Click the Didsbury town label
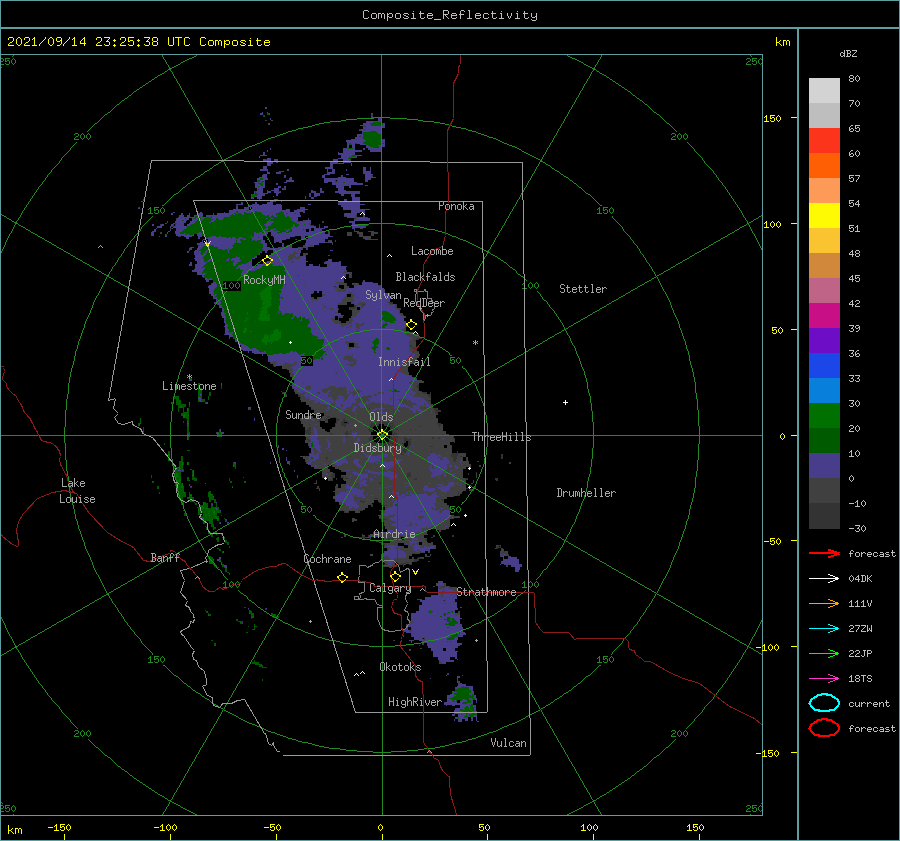The width and height of the screenshot is (900, 841). click(x=378, y=448)
